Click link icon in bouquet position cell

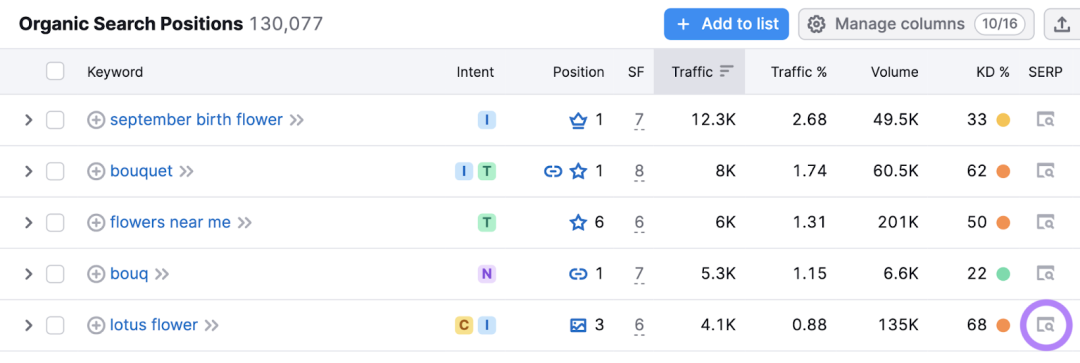pyautogui.click(x=553, y=172)
